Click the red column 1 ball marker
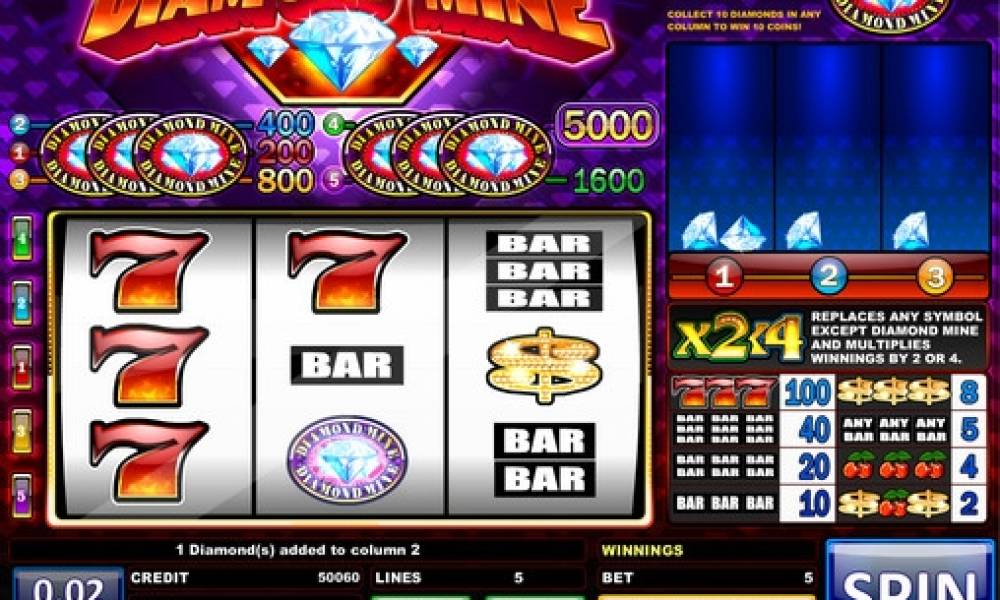This screenshot has height=600, width=1000. click(x=724, y=277)
